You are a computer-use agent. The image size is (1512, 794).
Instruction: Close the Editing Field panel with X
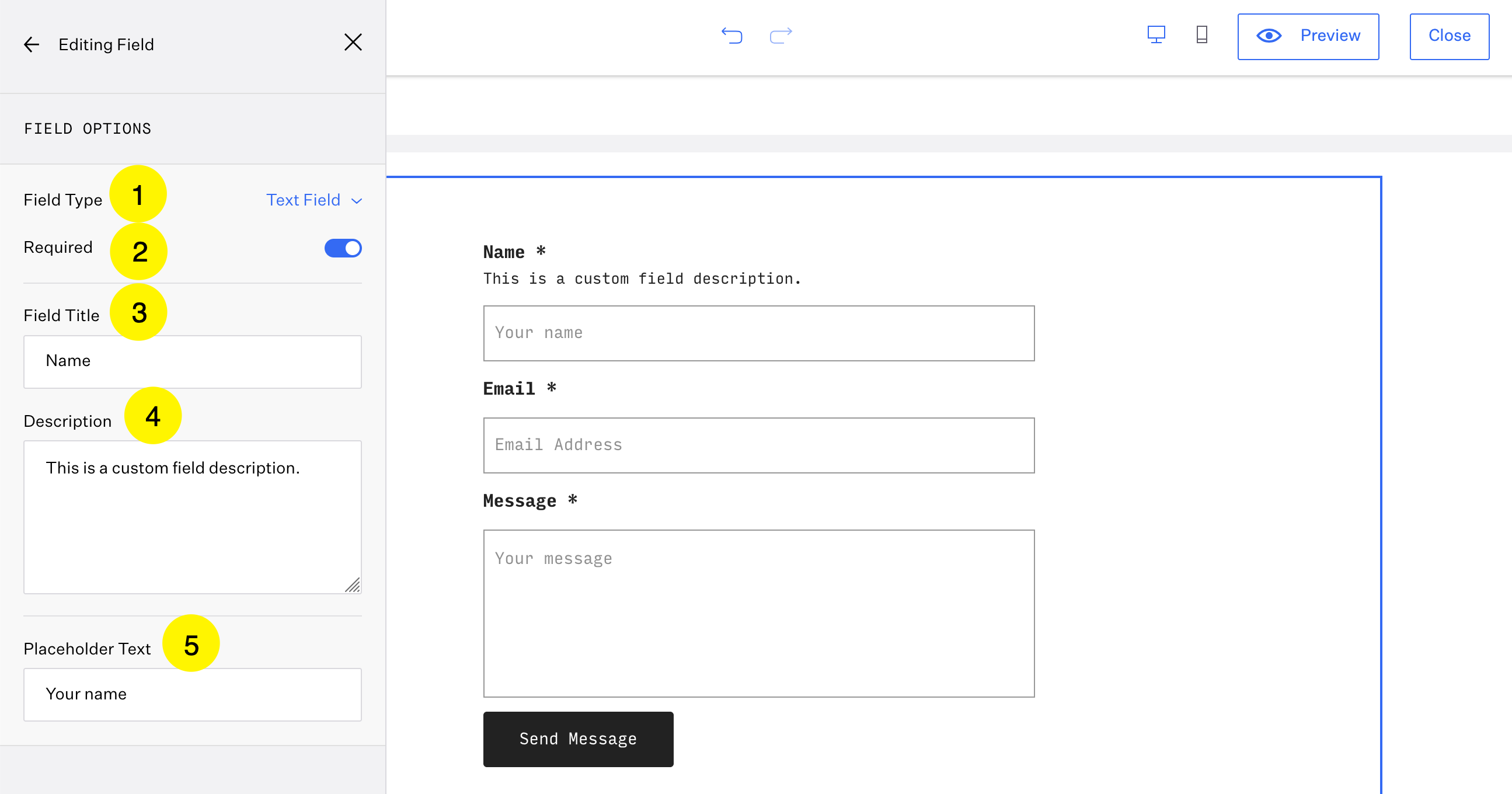[353, 42]
